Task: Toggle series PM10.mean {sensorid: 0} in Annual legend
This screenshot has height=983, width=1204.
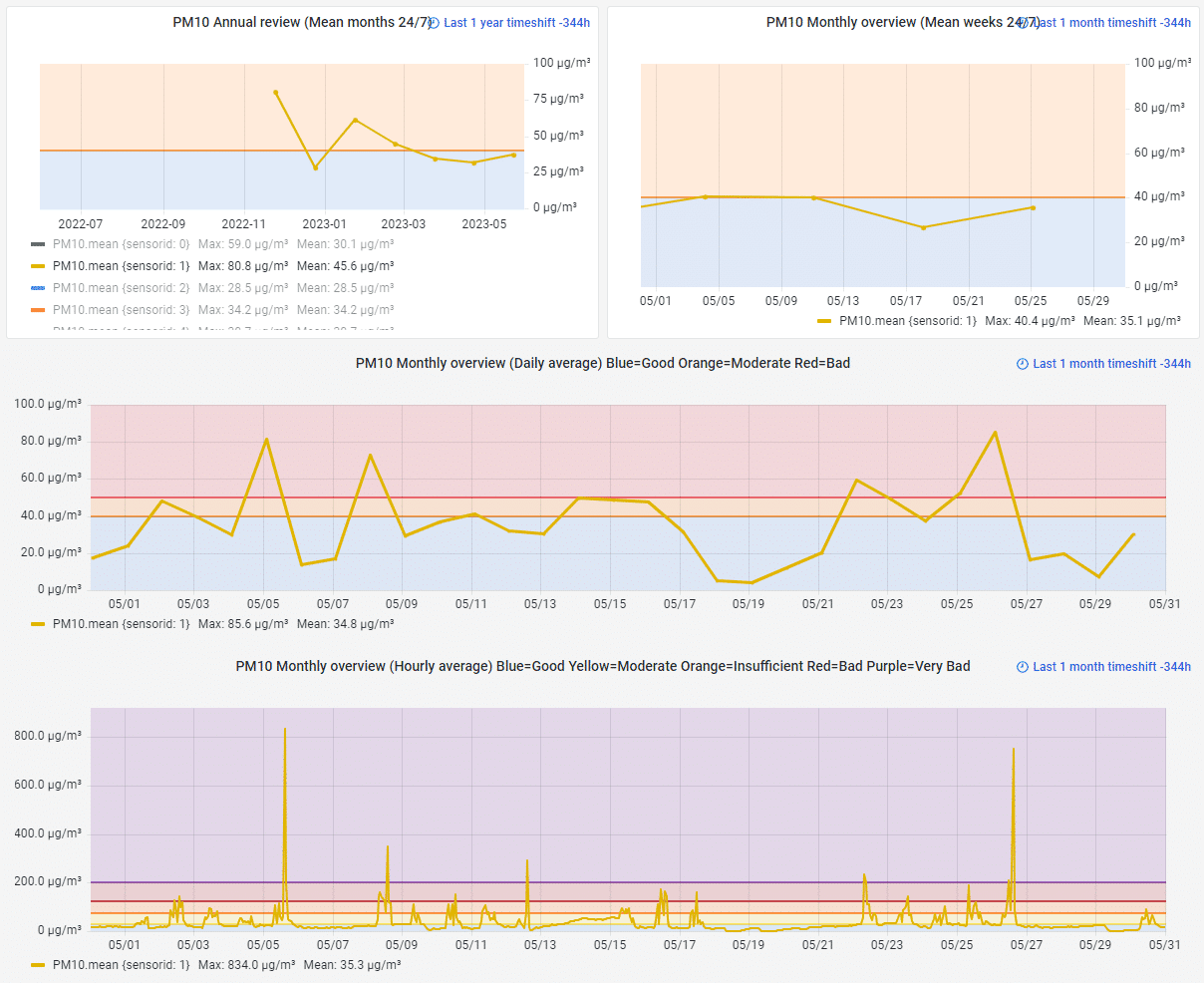Action: (x=121, y=244)
